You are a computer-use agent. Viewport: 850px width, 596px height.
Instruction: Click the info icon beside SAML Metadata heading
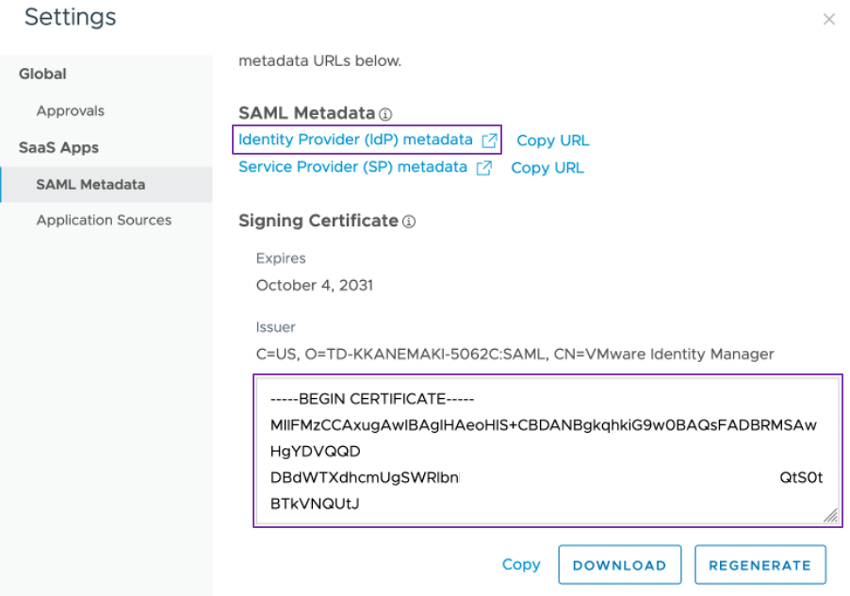(386, 114)
